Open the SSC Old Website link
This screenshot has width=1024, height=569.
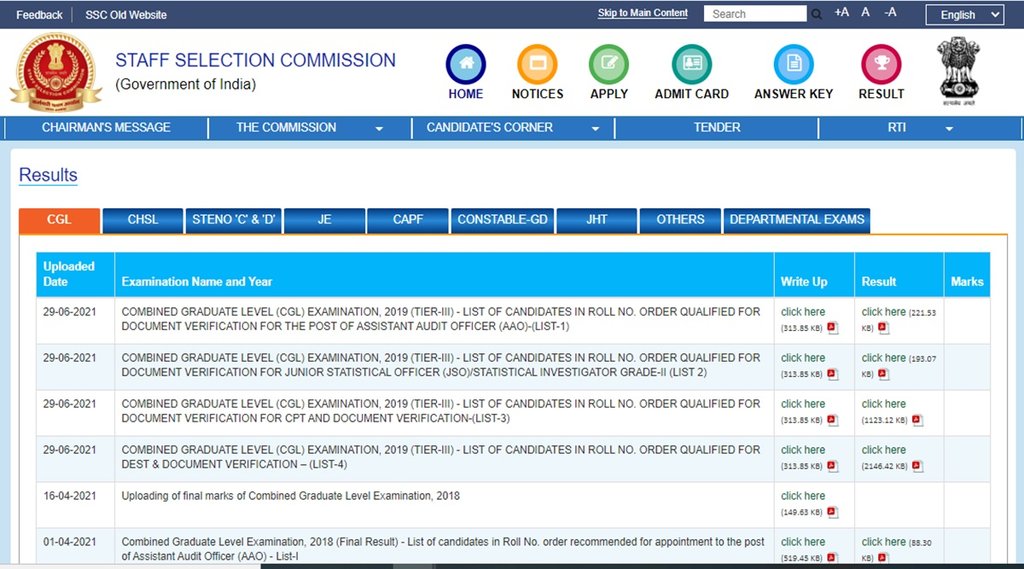click(x=125, y=14)
